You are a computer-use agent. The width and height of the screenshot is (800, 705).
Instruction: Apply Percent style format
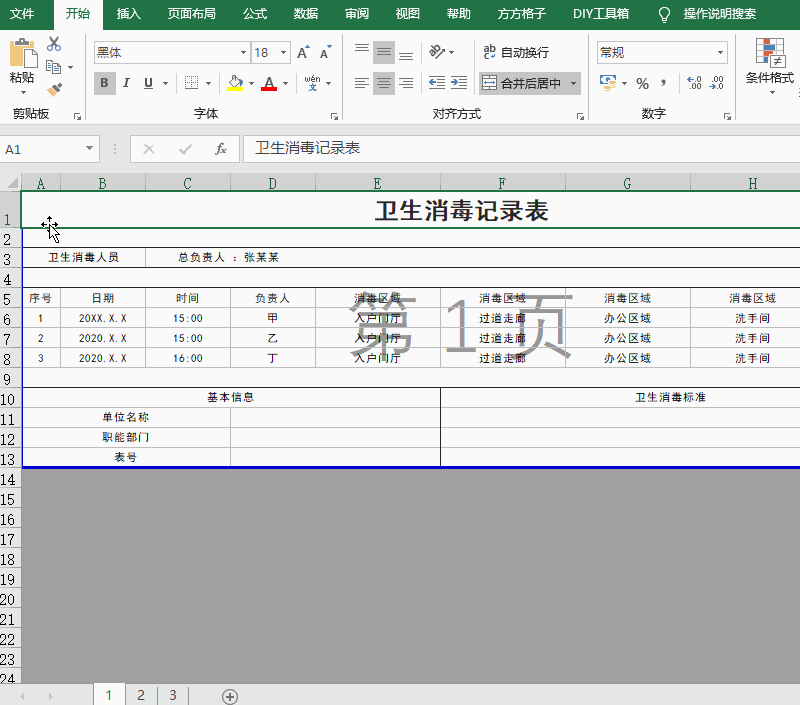click(642, 83)
